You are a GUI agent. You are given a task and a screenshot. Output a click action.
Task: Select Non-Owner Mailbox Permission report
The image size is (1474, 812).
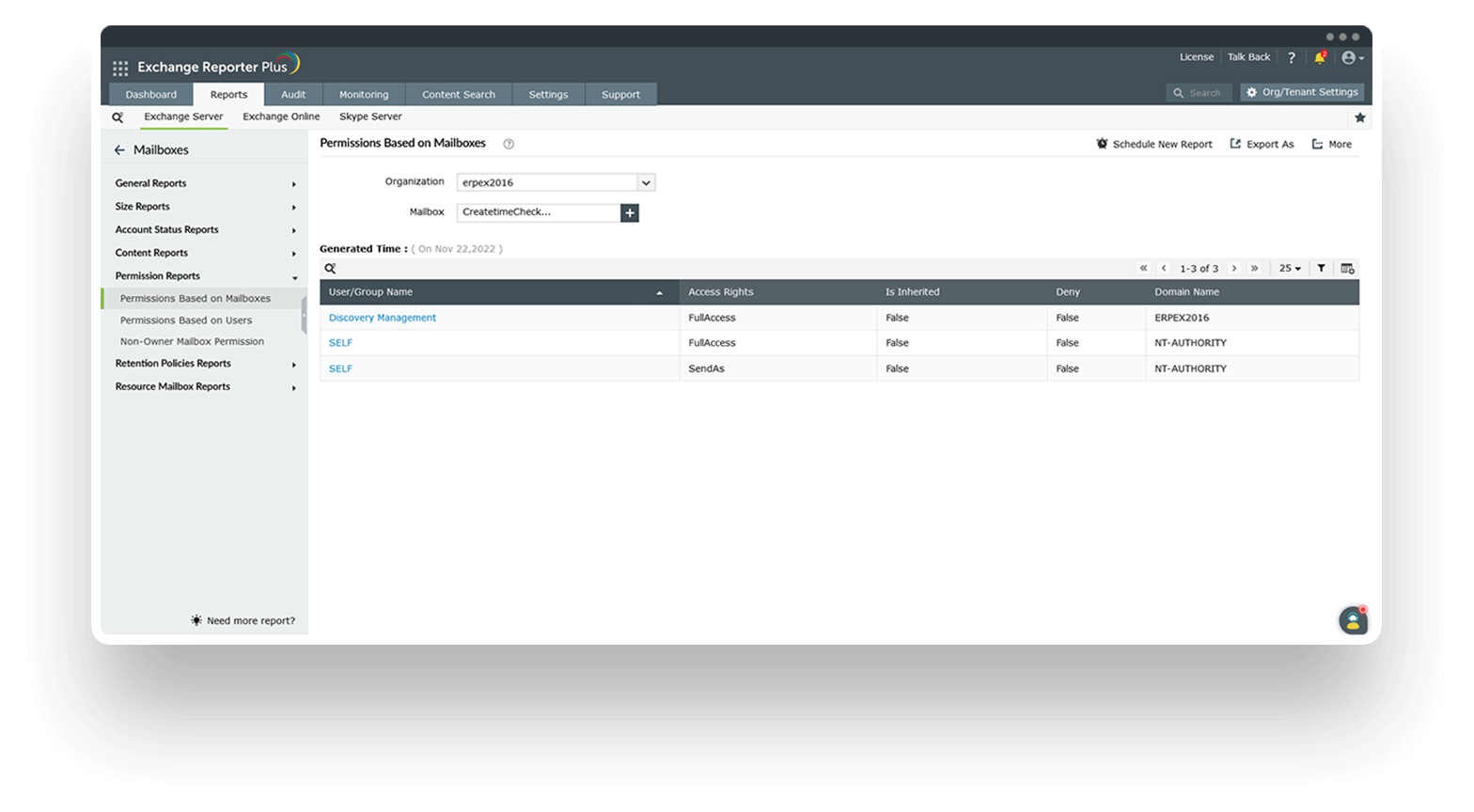[192, 342]
